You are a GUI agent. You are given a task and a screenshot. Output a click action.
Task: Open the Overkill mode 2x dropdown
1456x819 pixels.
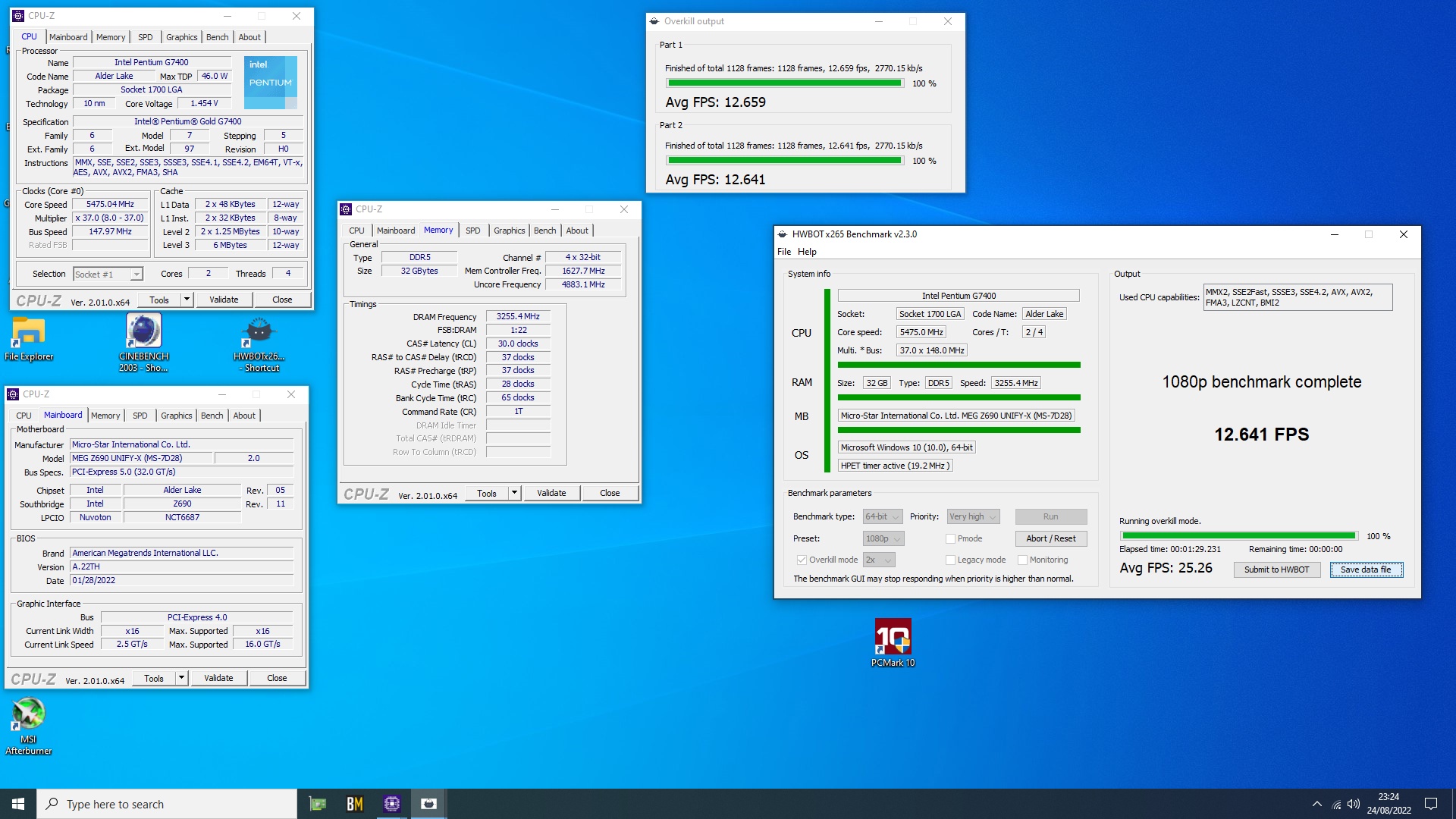(x=879, y=560)
